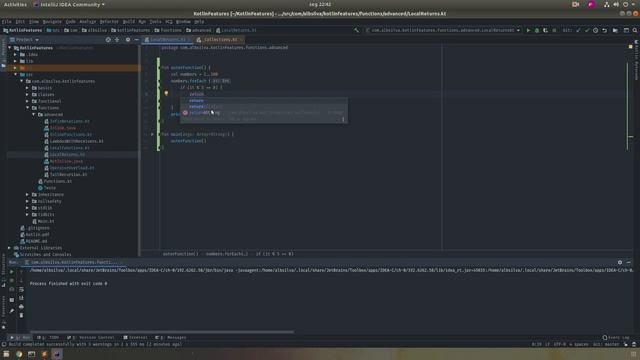The width and height of the screenshot is (640, 360).
Task: Select the LocalReturns.kt editor tab
Action: [167, 40]
